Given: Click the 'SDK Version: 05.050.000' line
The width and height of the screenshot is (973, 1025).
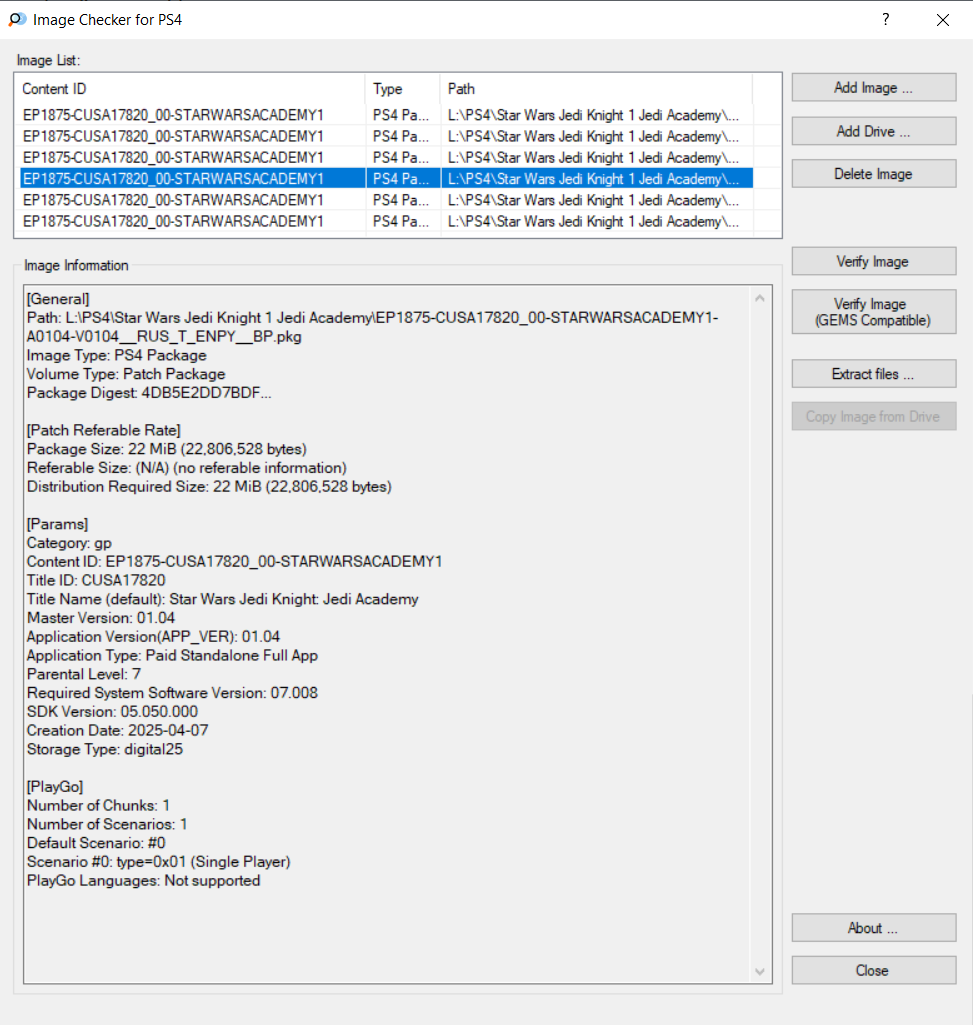Looking at the screenshot, I should click(x=112, y=712).
